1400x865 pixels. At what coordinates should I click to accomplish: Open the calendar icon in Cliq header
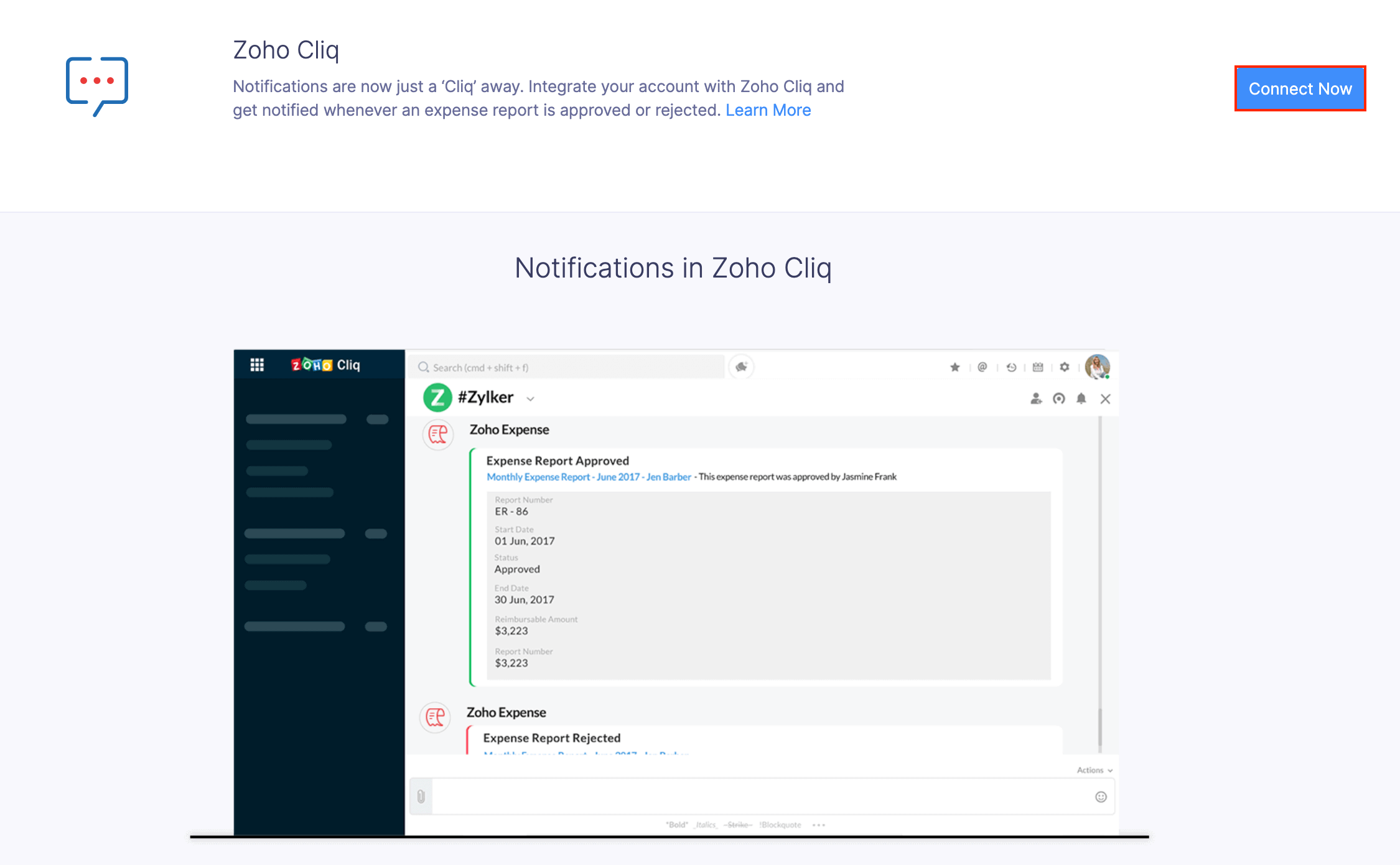[1038, 367]
